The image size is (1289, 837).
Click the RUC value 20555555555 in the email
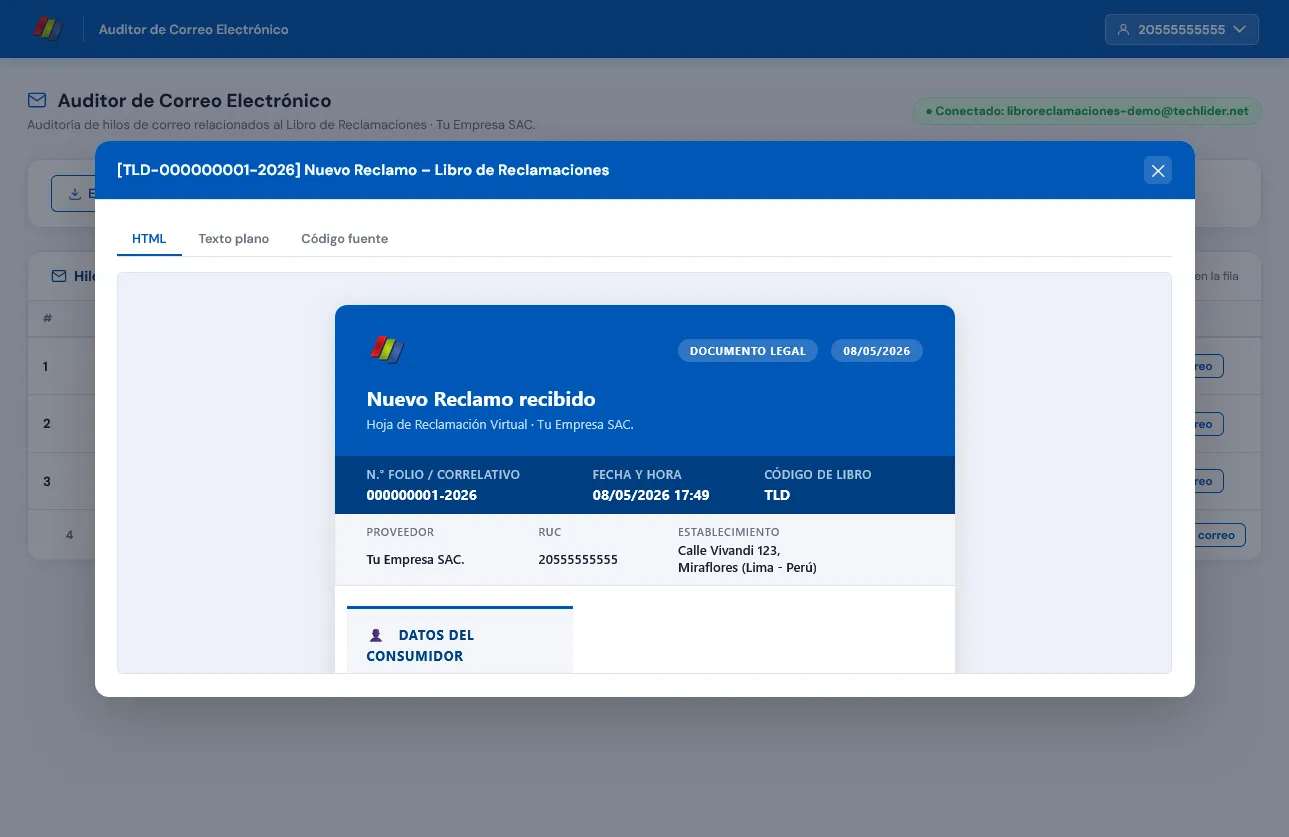[x=578, y=559]
